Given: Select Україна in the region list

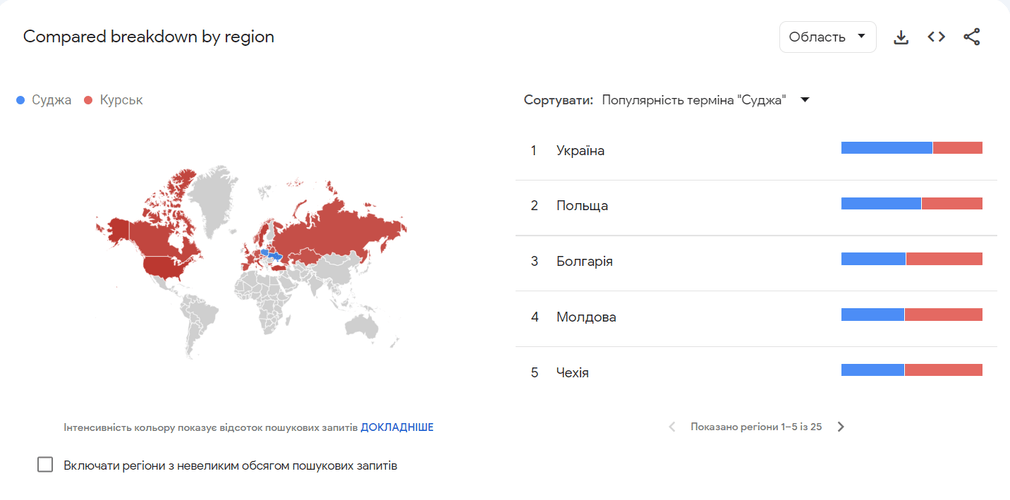Looking at the screenshot, I should click(581, 150).
